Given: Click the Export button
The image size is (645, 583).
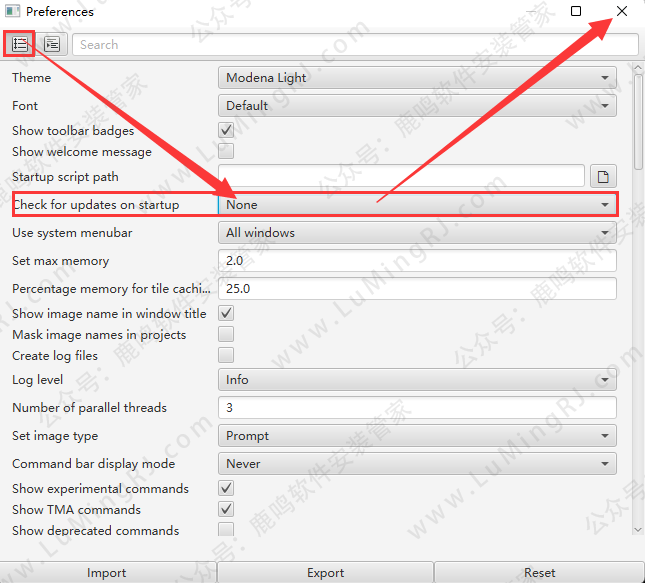Looking at the screenshot, I should pyautogui.click(x=325, y=573).
